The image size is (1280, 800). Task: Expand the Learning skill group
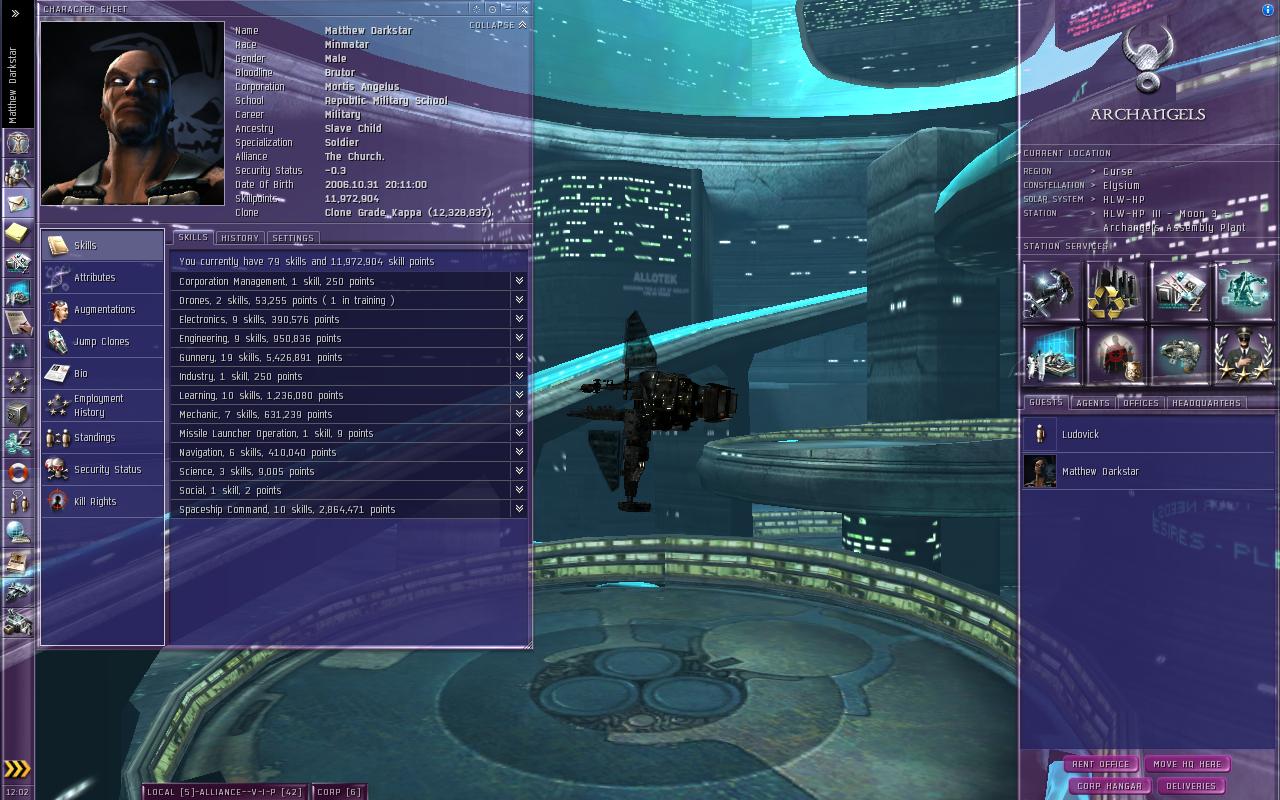click(519, 395)
